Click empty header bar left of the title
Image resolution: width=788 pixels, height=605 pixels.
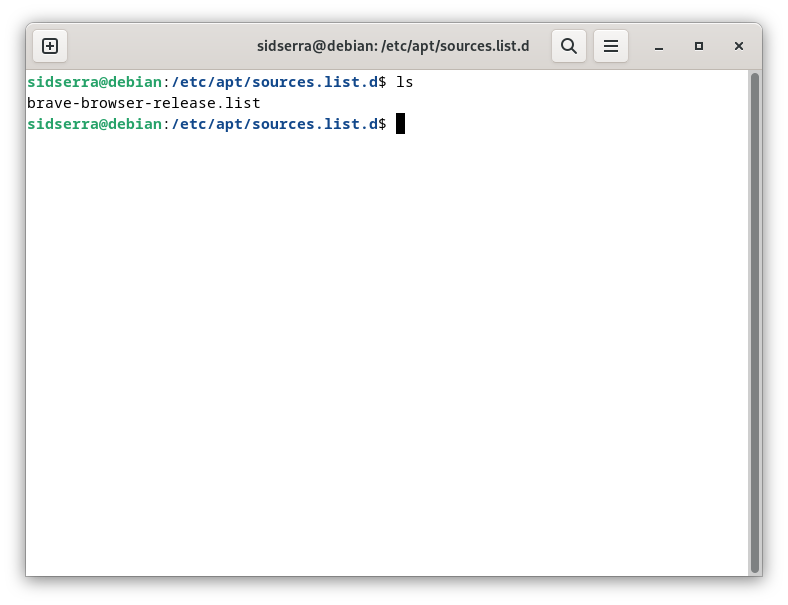pyautogui.click(x=161, y=46)
